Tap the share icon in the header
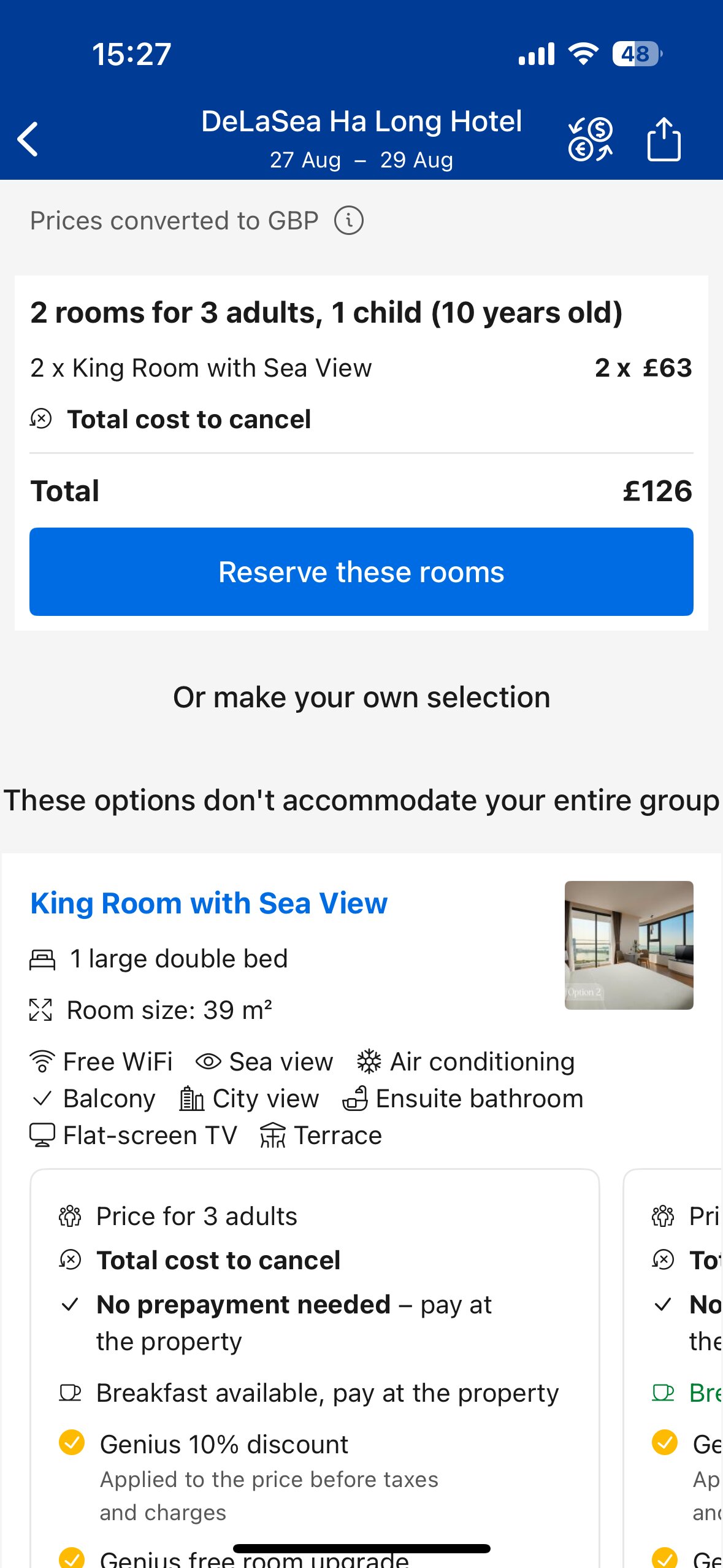The width and height of the screenshot is (723, 1568). (664, 139)
